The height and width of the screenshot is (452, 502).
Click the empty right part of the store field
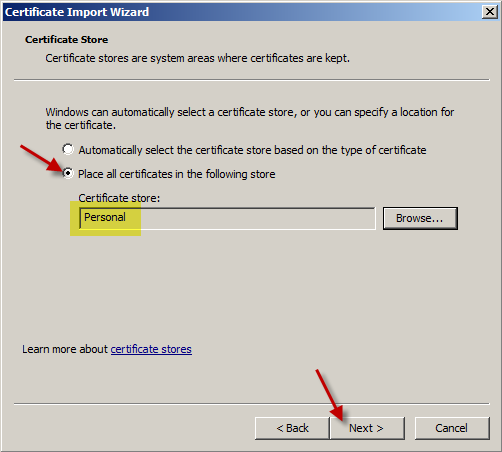tap(258, 218)
